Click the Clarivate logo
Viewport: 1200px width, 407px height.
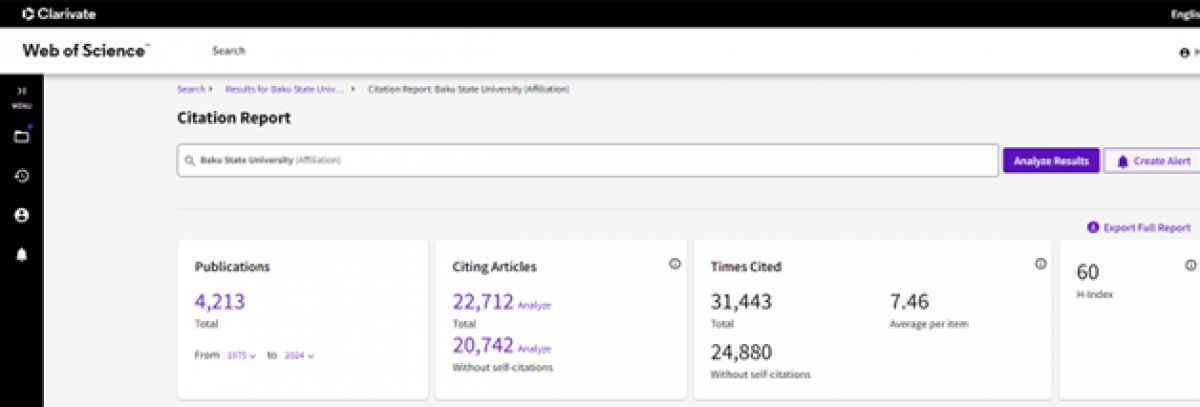coord(59,13)
